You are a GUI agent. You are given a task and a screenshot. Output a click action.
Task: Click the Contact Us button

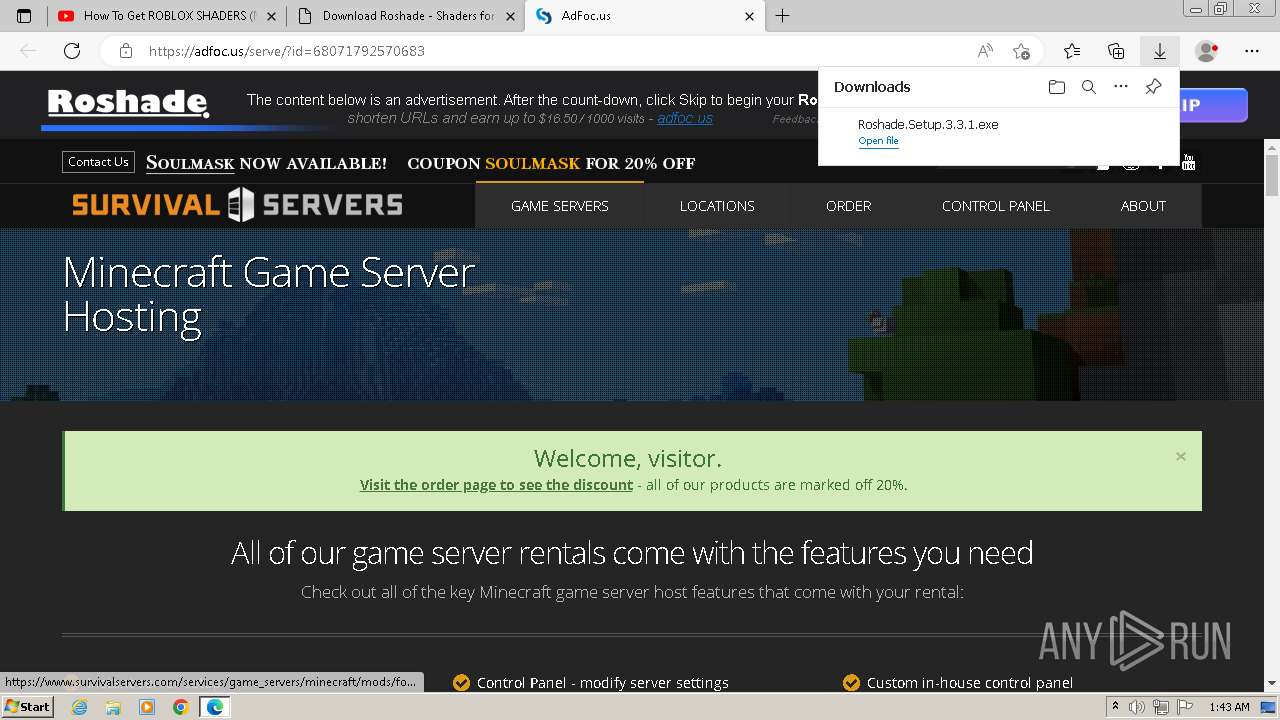[98, 162]
